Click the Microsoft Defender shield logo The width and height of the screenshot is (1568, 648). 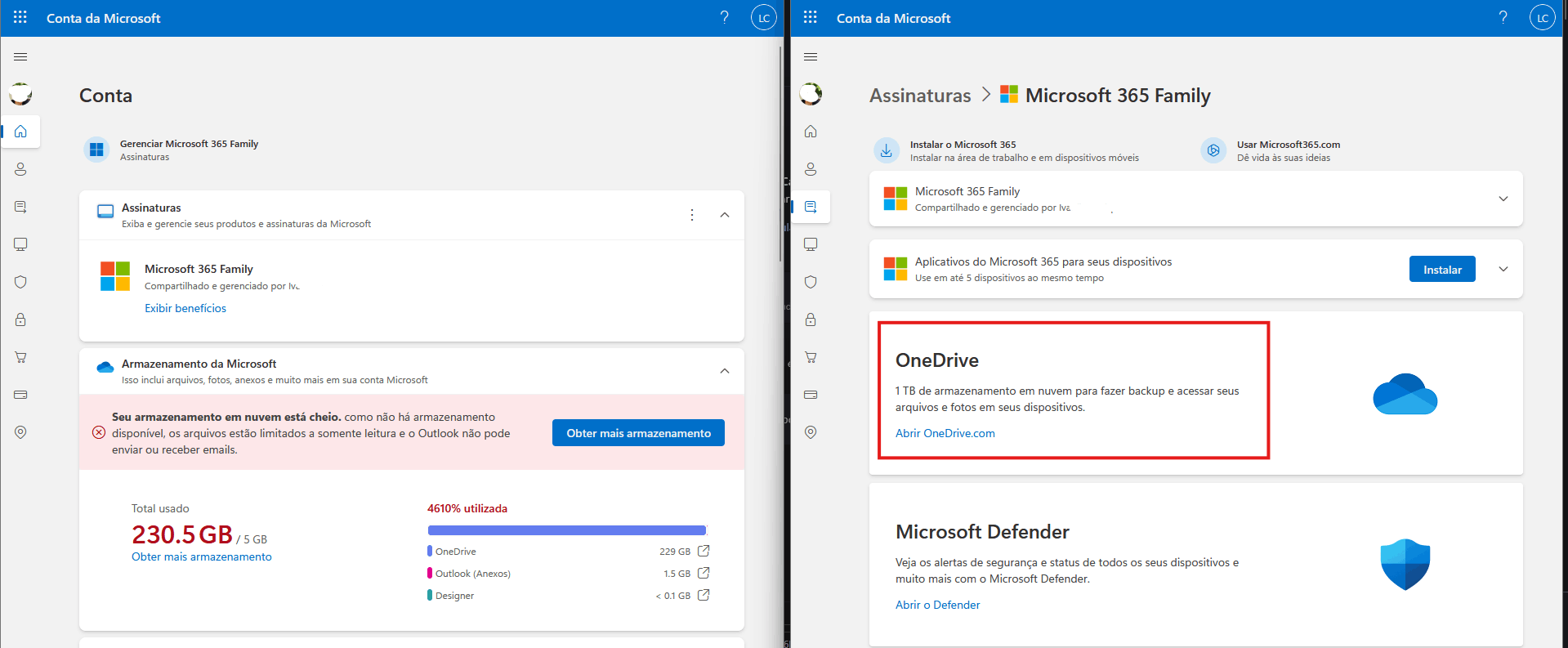click(x=1405, y=564)
